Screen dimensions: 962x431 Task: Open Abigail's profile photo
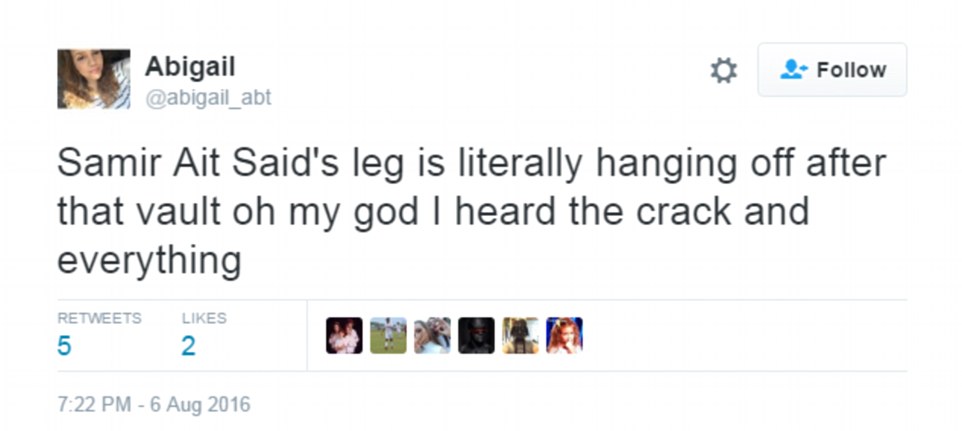coord(94,79)
